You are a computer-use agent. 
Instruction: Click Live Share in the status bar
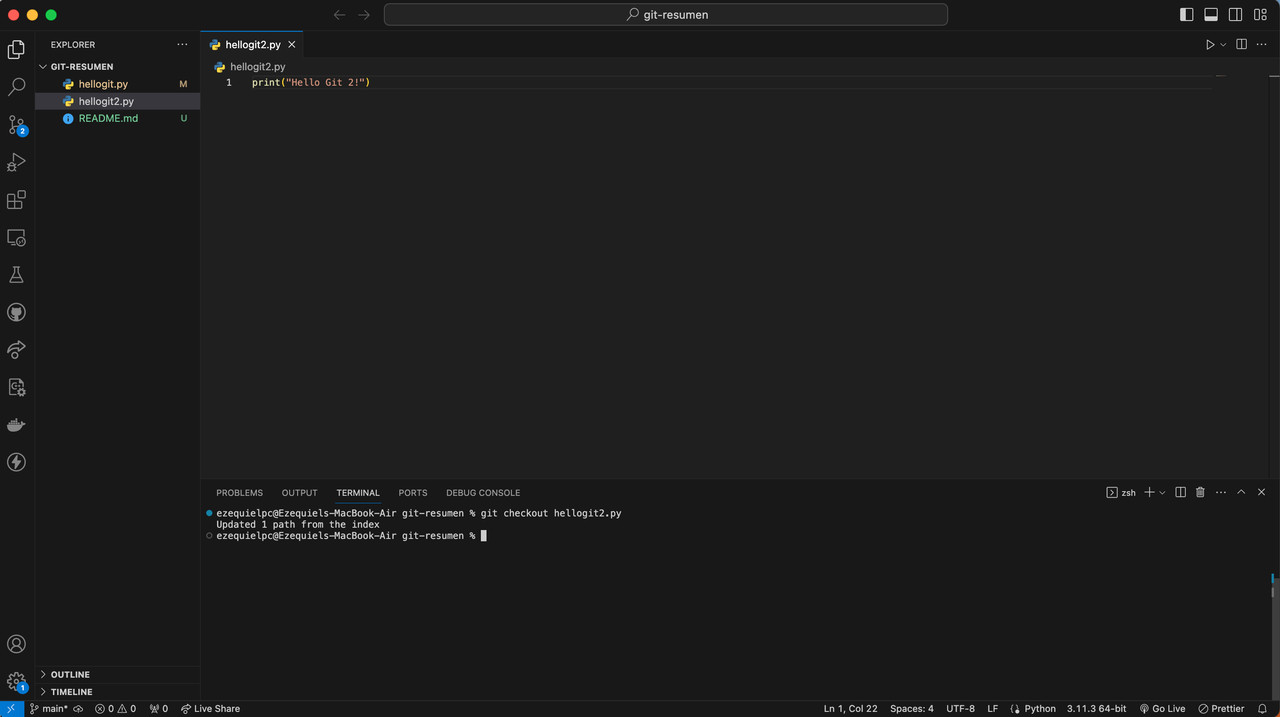(x=211, y=709)
